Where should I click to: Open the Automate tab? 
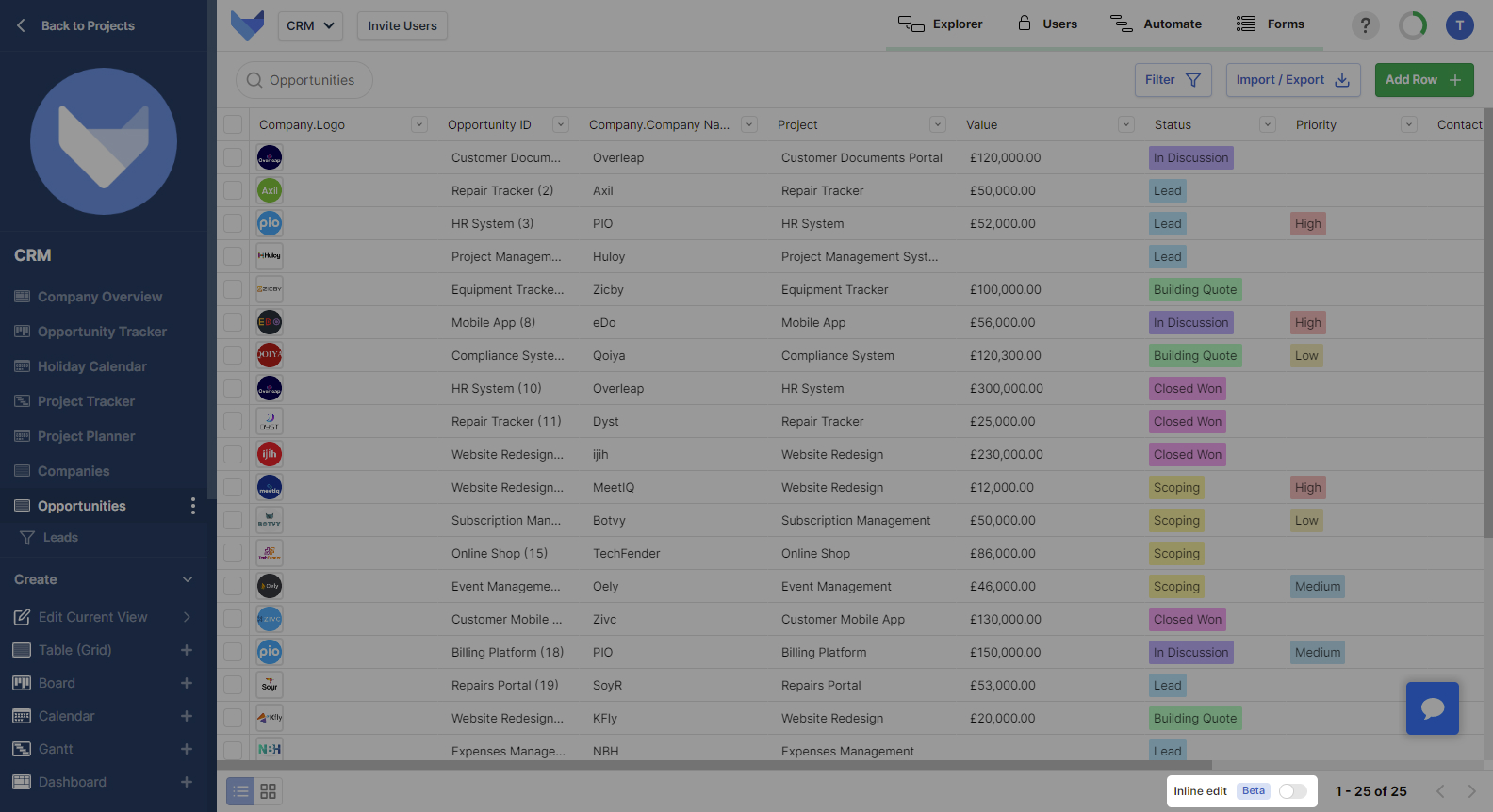1156,24
